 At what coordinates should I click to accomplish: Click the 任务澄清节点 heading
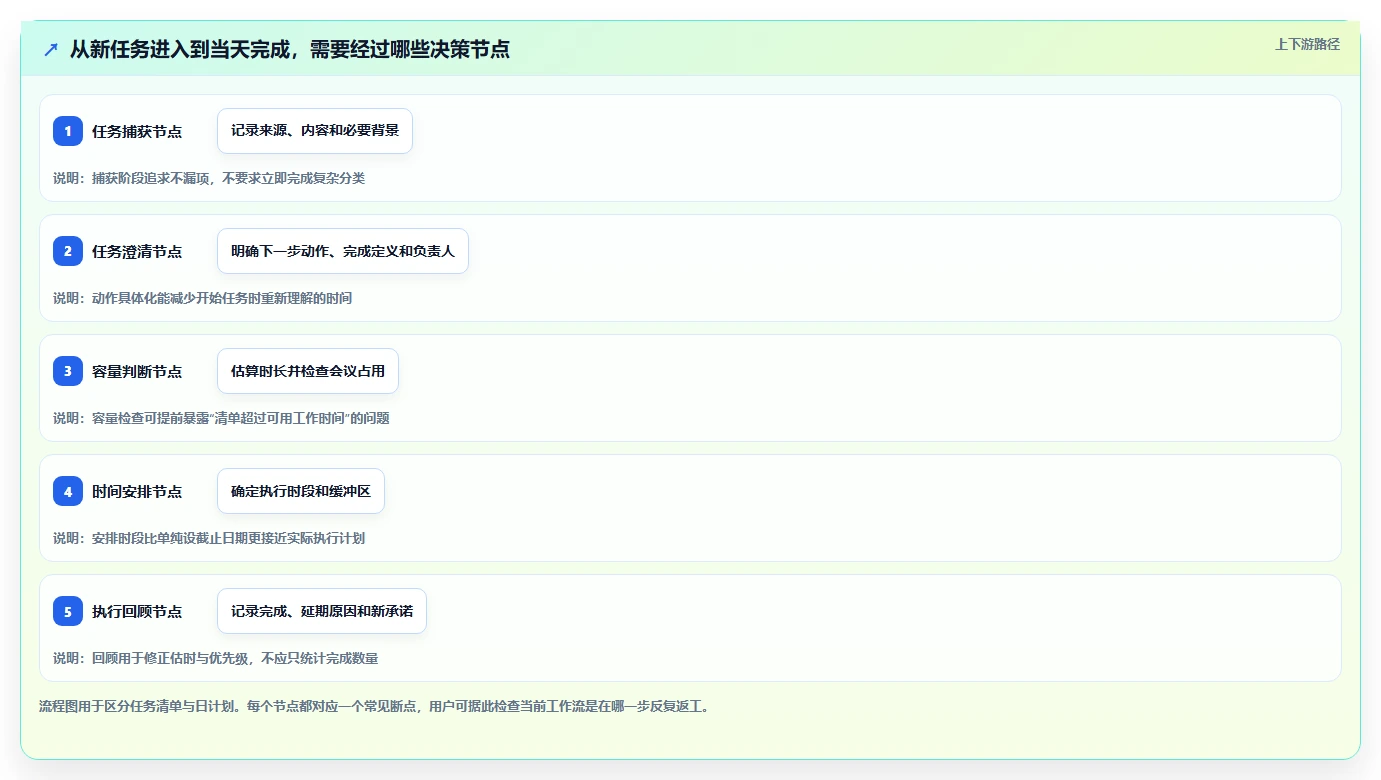tap(137, 251)
